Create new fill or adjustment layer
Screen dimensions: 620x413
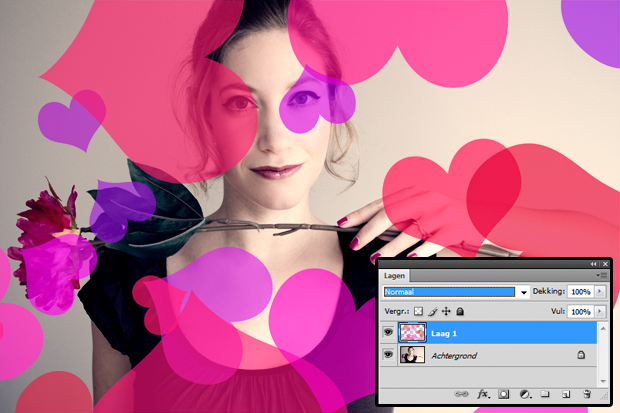525,394
